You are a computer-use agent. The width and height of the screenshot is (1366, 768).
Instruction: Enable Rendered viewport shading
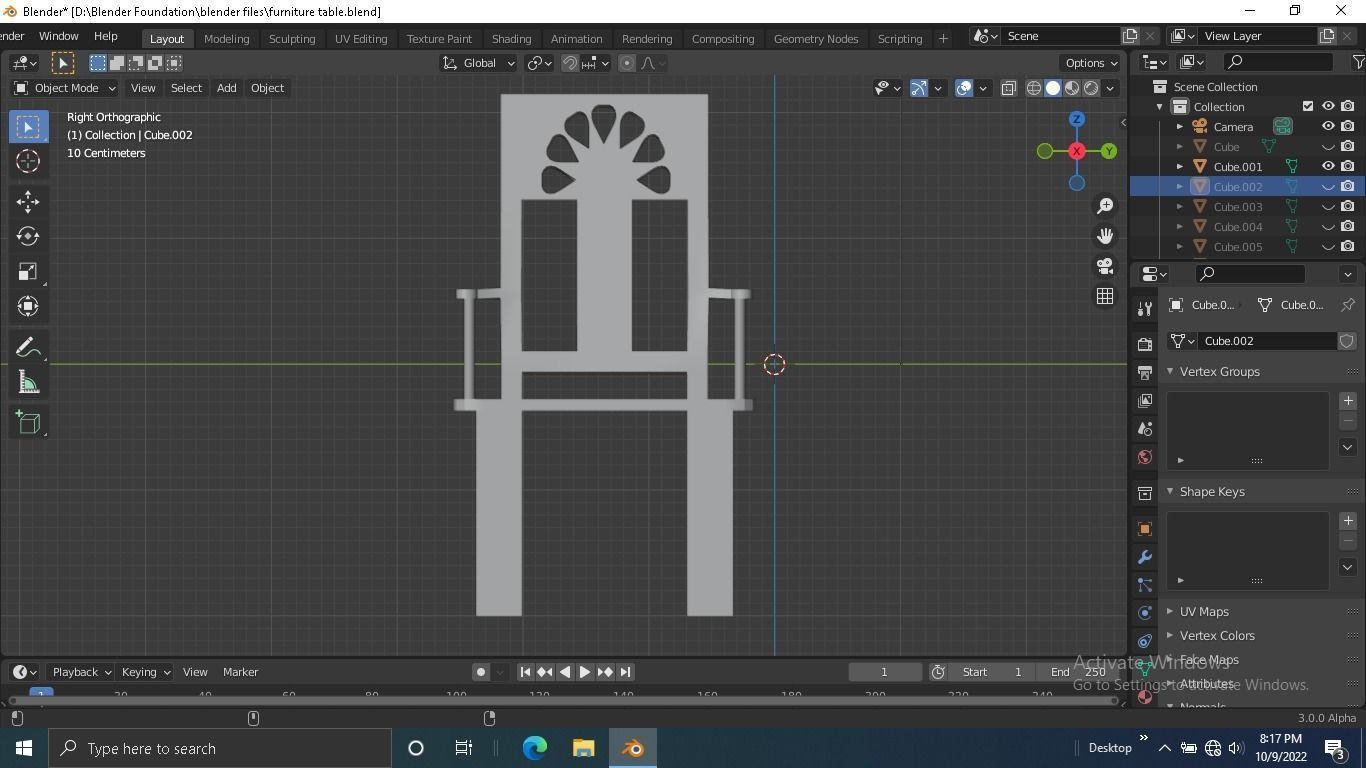click(1091, 88)
